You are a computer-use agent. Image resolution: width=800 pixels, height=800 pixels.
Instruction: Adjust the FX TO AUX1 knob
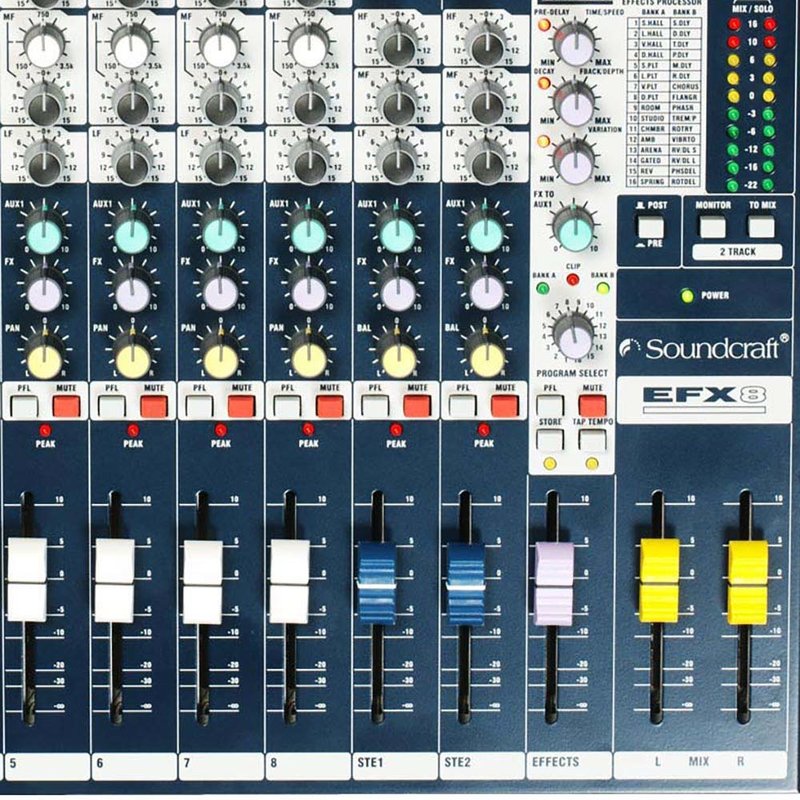[x=574, y=231]
